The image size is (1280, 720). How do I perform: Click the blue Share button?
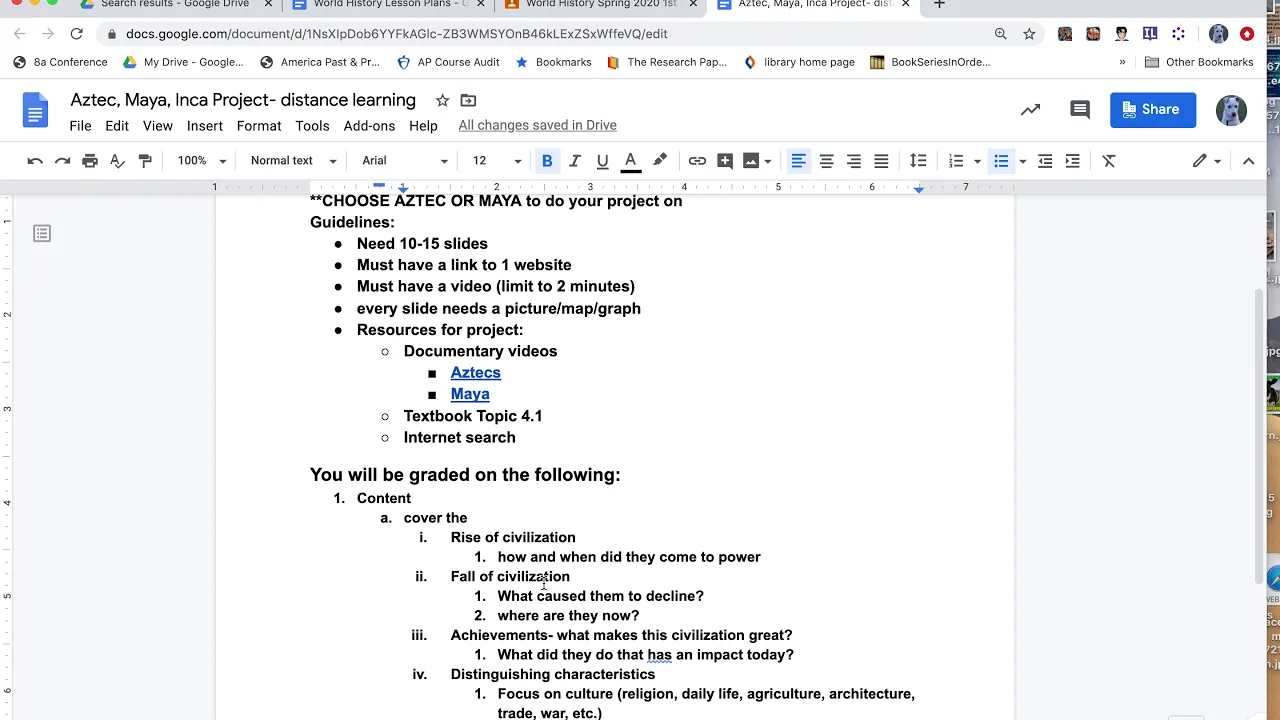1153,109
